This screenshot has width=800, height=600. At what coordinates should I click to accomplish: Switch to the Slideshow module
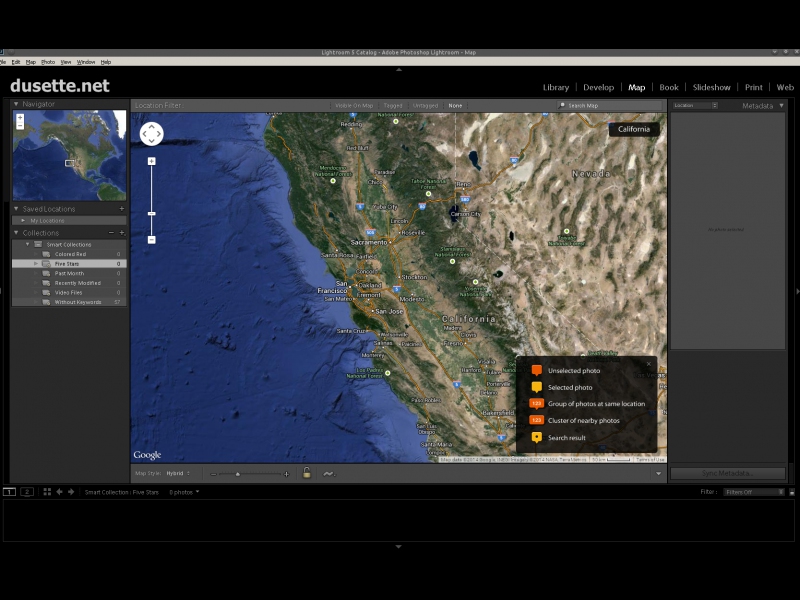[x=711, y=87]
